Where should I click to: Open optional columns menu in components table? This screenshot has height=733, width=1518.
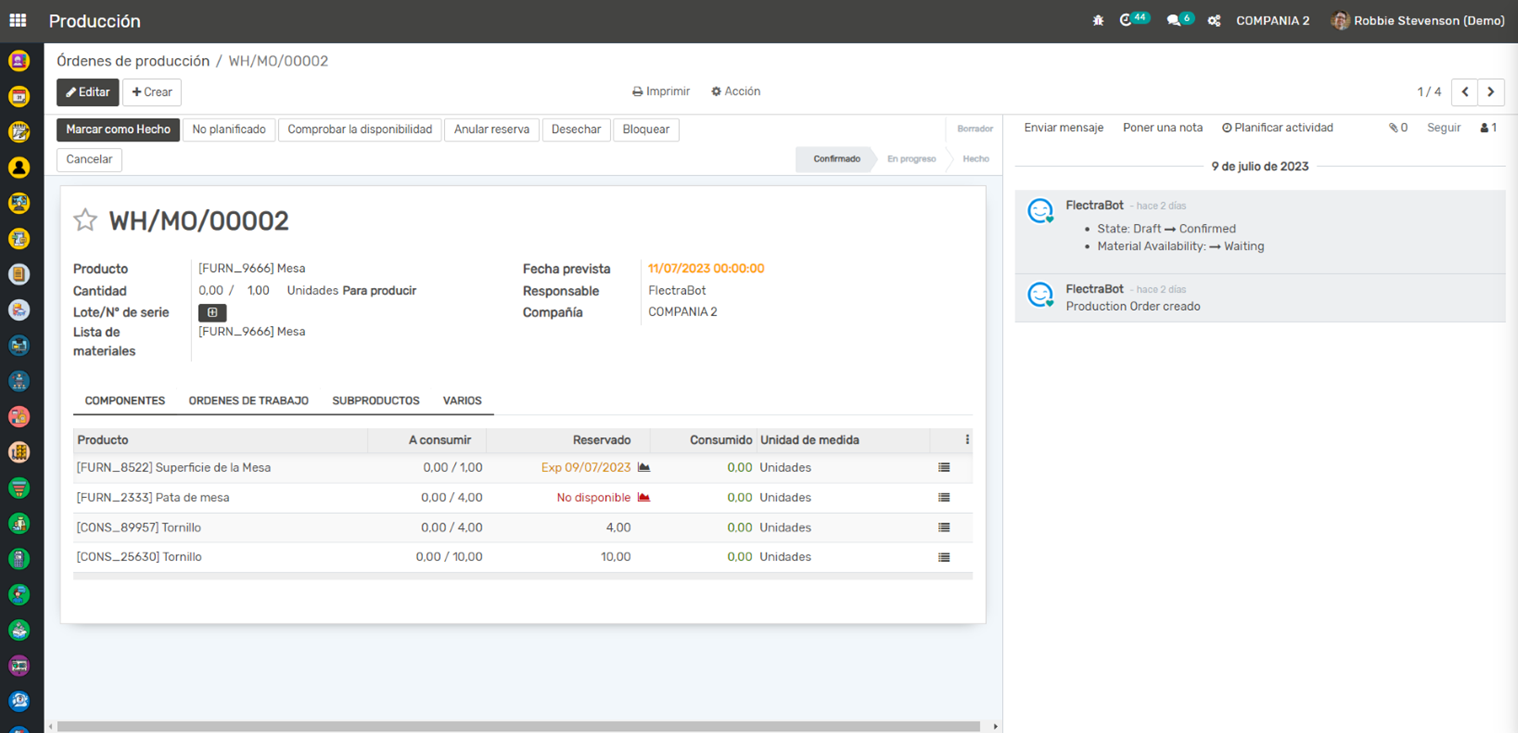[967, 440]
